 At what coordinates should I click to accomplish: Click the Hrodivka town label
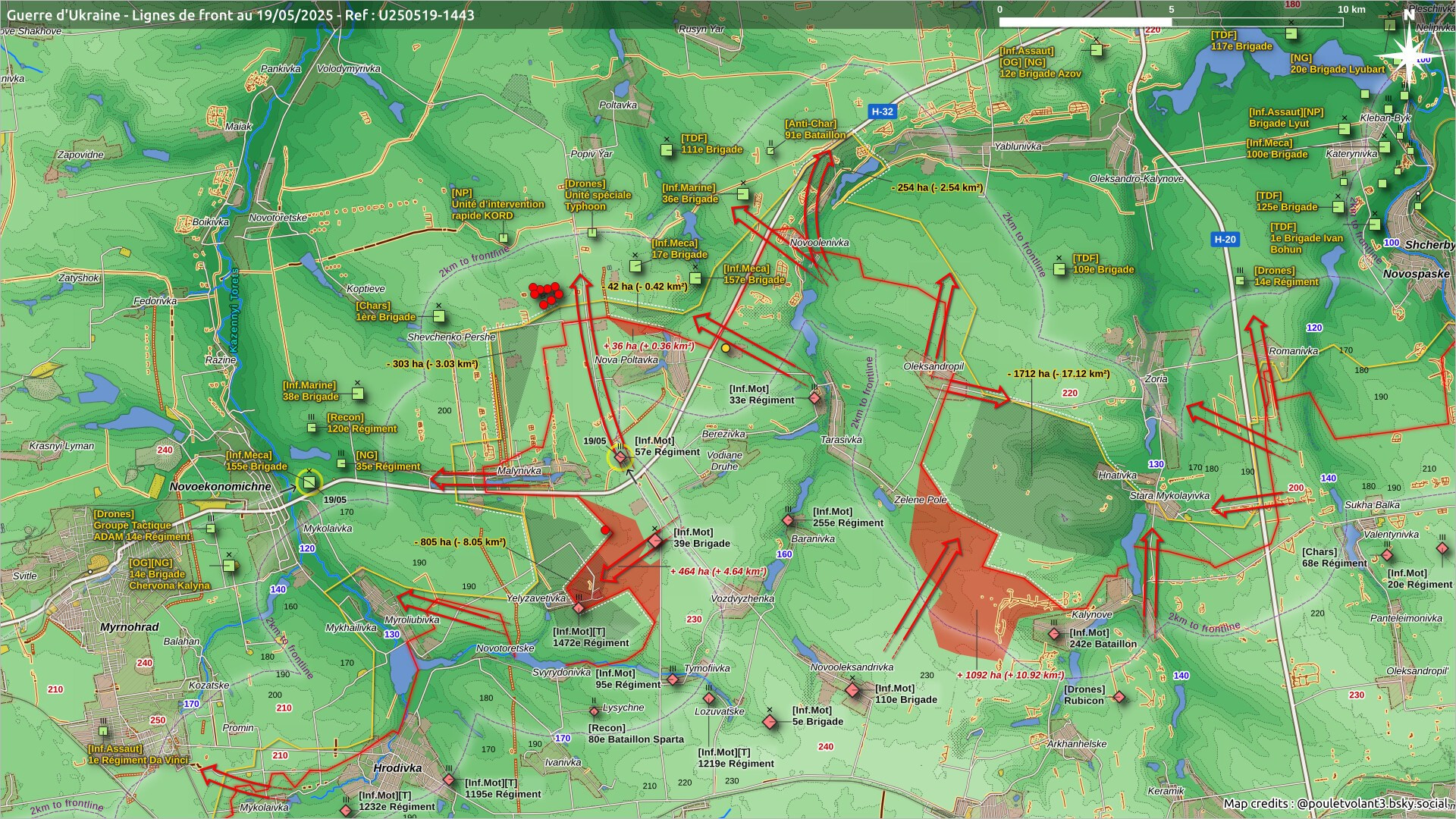[x=397, y=768]
